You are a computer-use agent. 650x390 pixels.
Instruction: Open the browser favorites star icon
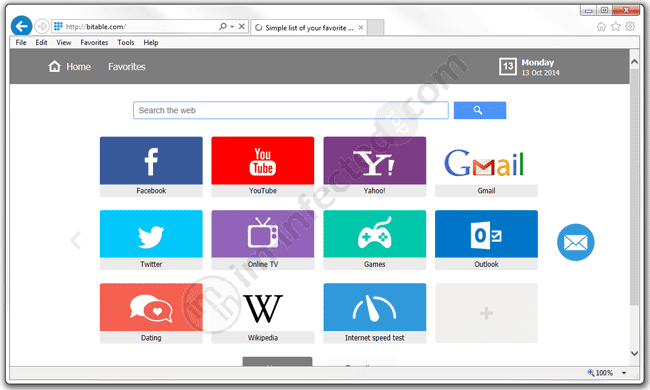[616, 27]
